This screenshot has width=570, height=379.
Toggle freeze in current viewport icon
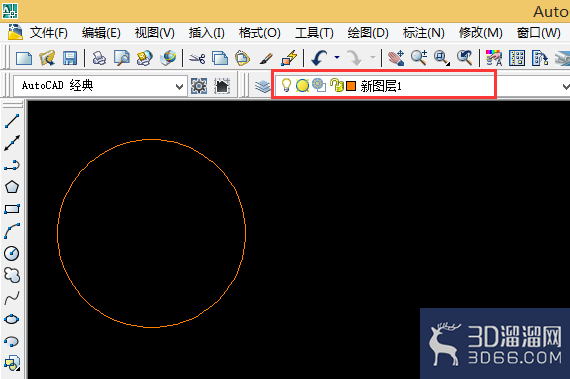(319, 85)
